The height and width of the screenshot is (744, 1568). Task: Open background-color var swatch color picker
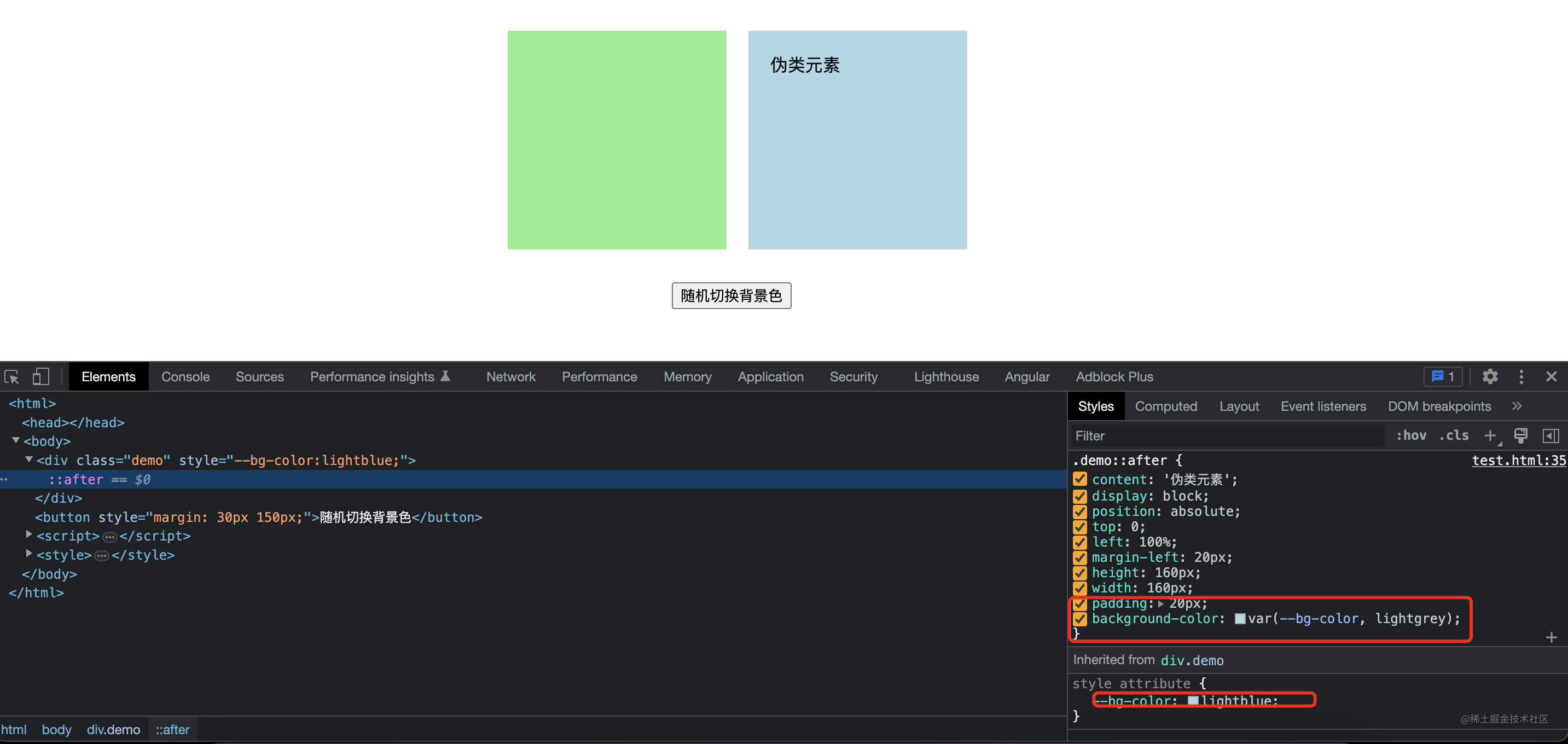tap(1239, 619)
